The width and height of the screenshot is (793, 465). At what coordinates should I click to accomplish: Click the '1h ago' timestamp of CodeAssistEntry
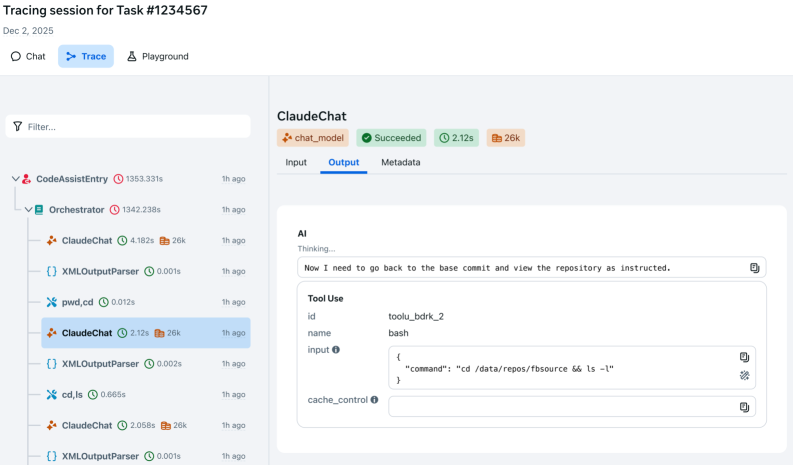(x=233, y=179)
